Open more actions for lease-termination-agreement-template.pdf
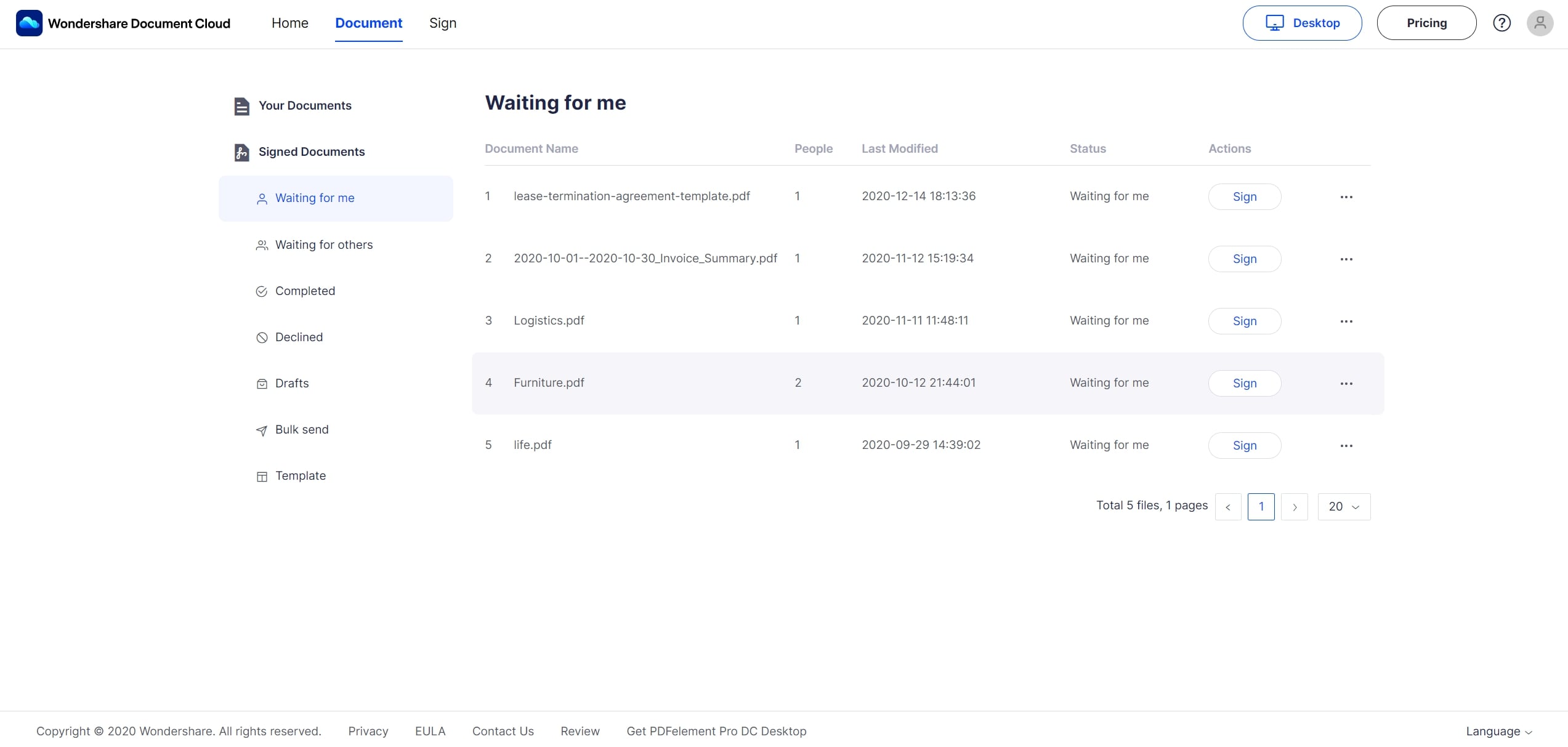The height and width of the screenshot is (747, 1568). coord(1346,196)
